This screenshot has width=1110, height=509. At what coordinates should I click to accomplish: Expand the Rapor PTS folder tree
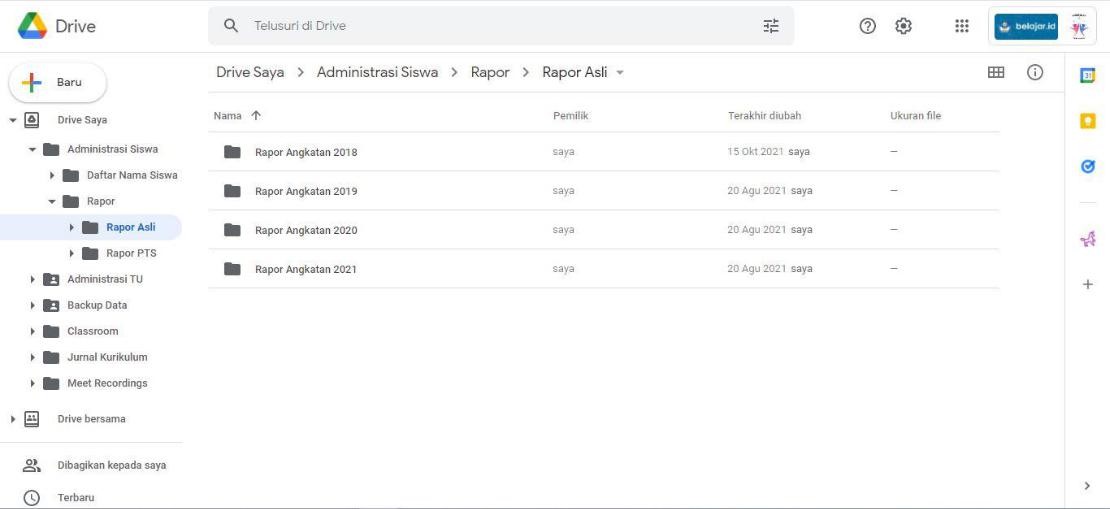click(72, 254)
